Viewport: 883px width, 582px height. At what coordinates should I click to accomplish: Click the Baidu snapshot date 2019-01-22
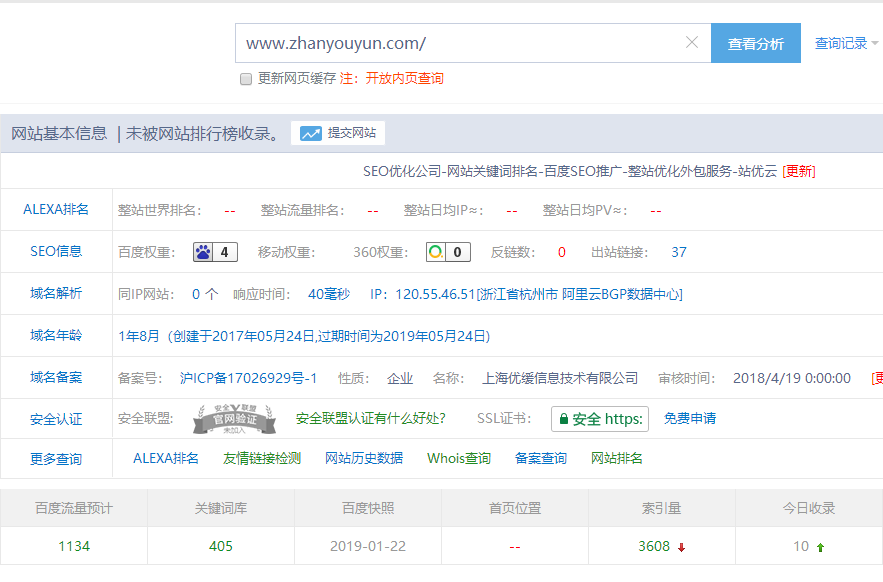coord(368,547)
